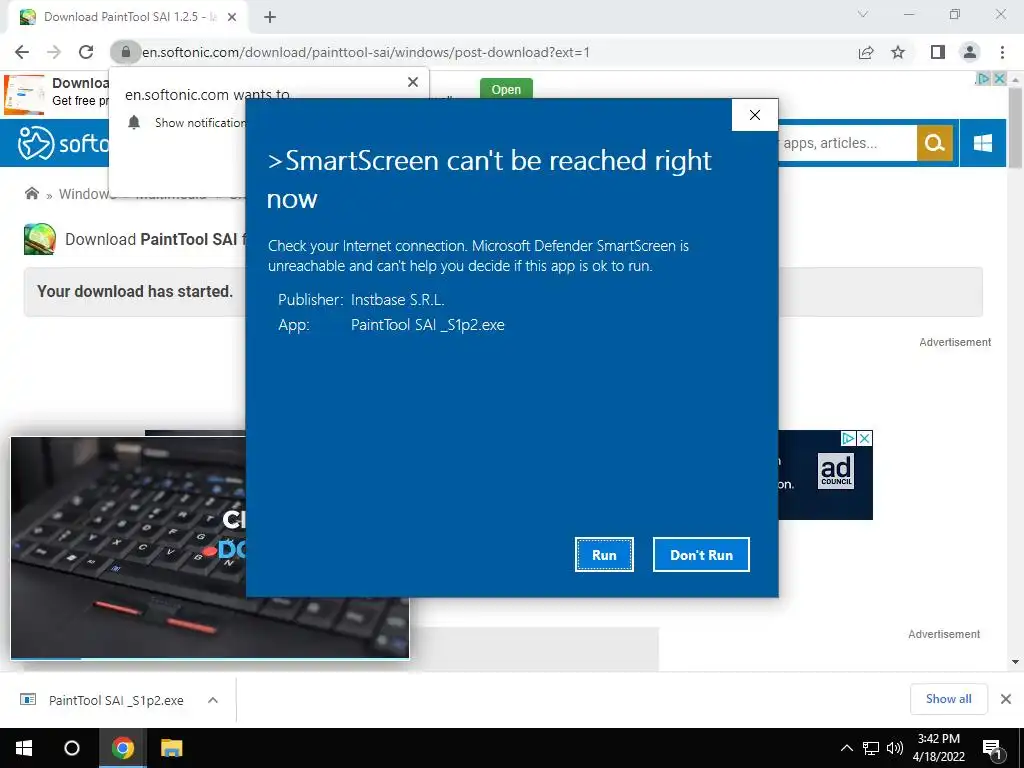Select the Windows platform icon on Softonic
This screenshot has width=1024, height=768.
tap(983, 142)
